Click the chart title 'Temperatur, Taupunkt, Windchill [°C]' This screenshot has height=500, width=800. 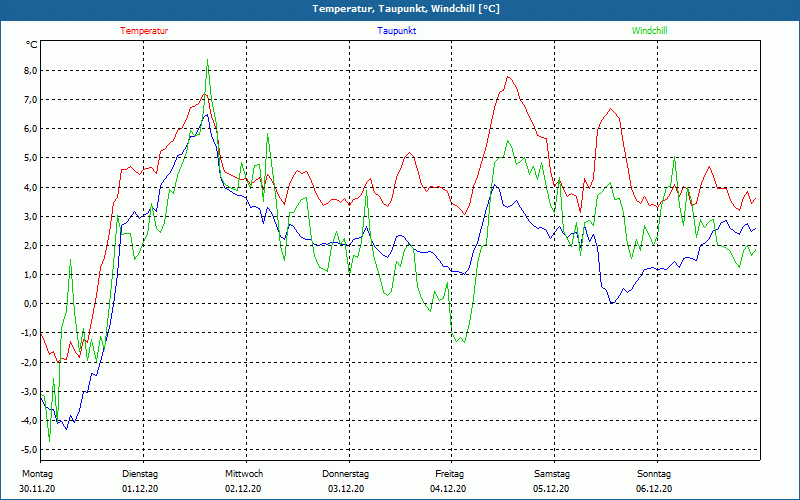tap(406, 9)
